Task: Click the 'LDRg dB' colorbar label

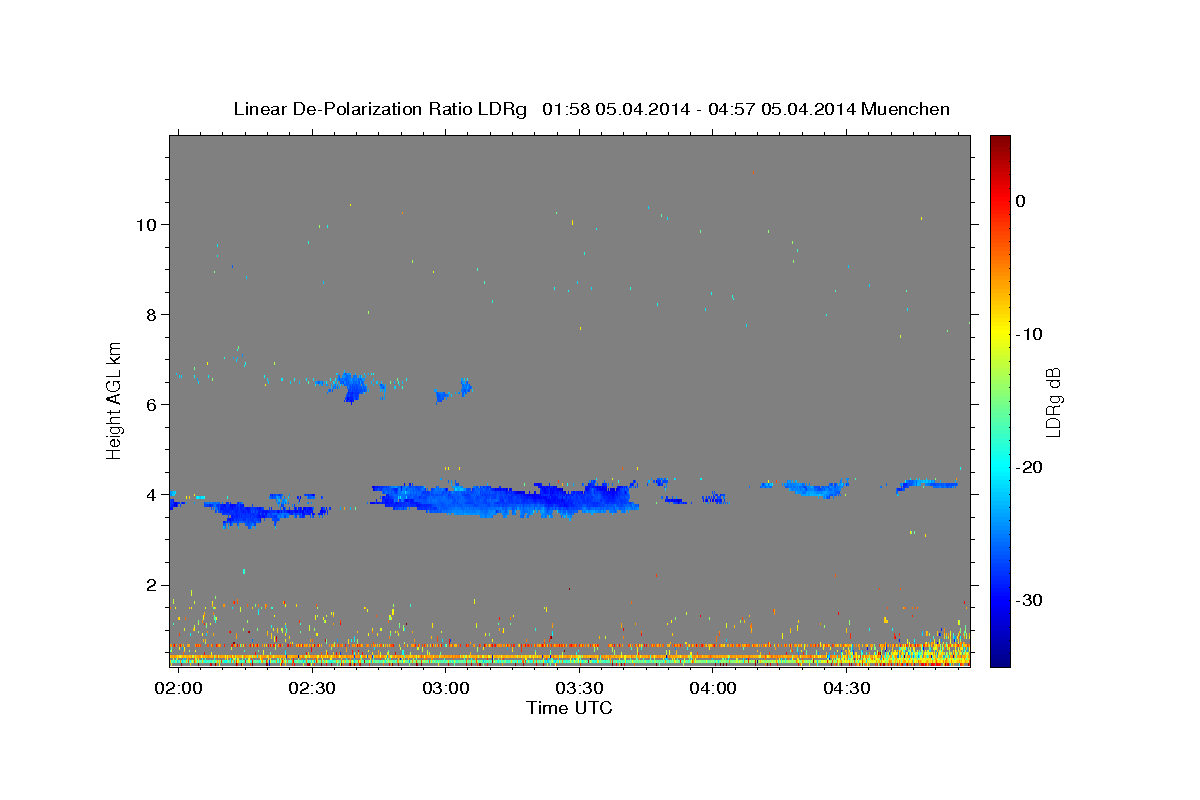Action: click(1053, 402)
